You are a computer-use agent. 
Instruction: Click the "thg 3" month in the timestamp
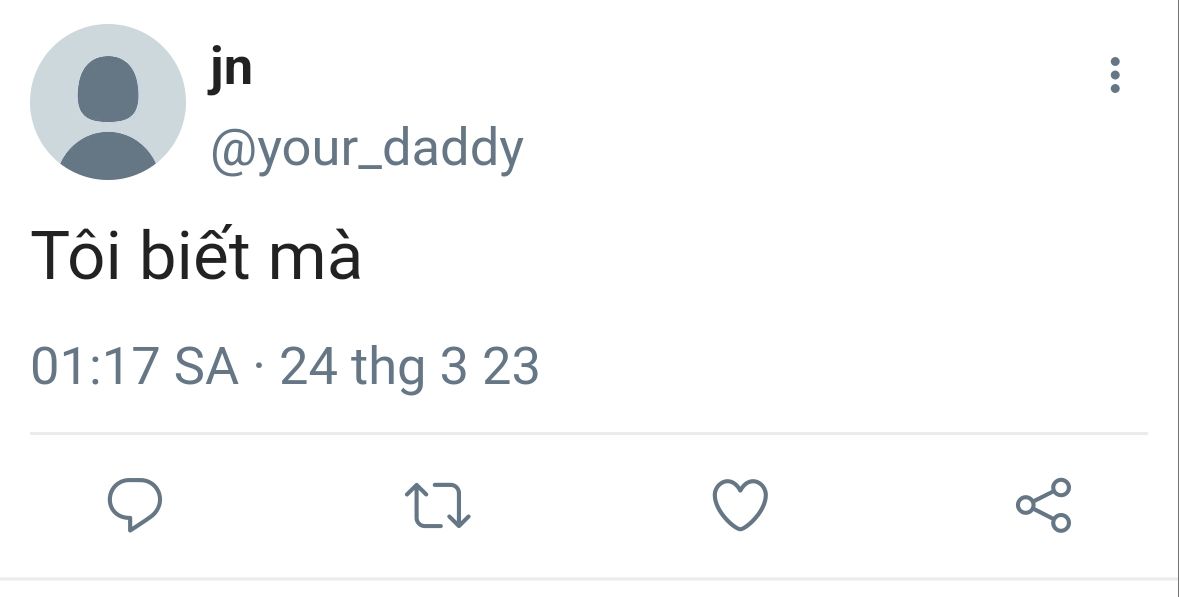point(409,366)
